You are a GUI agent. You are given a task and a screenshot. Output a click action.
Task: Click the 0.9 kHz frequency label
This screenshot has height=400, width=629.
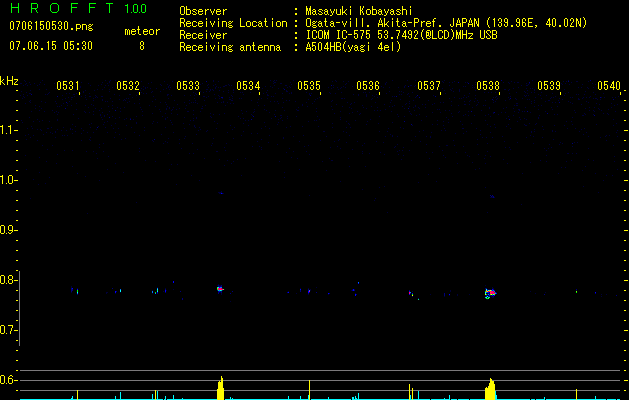8,230
